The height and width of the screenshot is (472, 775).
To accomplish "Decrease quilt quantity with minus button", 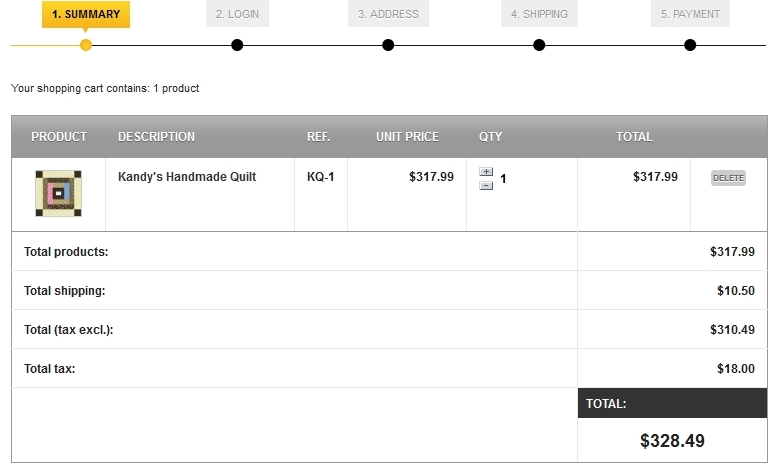I will (486, 185).
